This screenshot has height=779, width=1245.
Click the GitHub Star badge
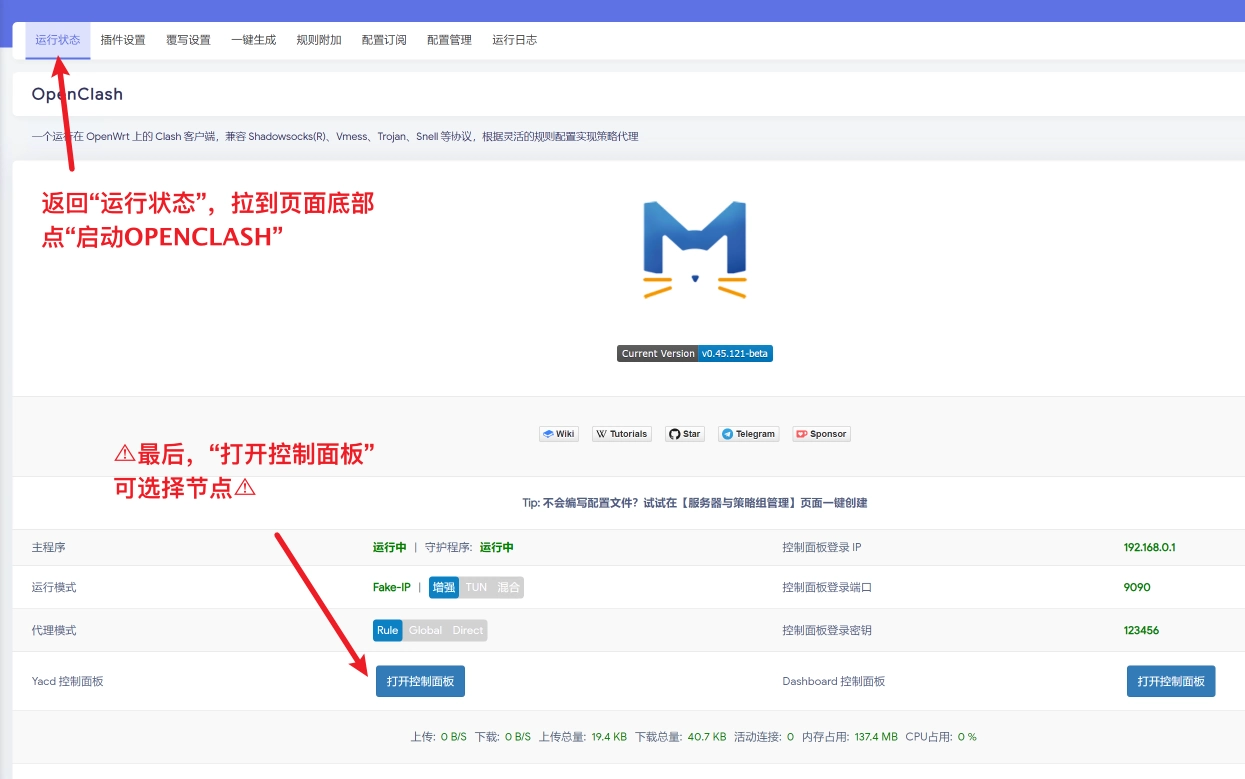coord(685,434)
